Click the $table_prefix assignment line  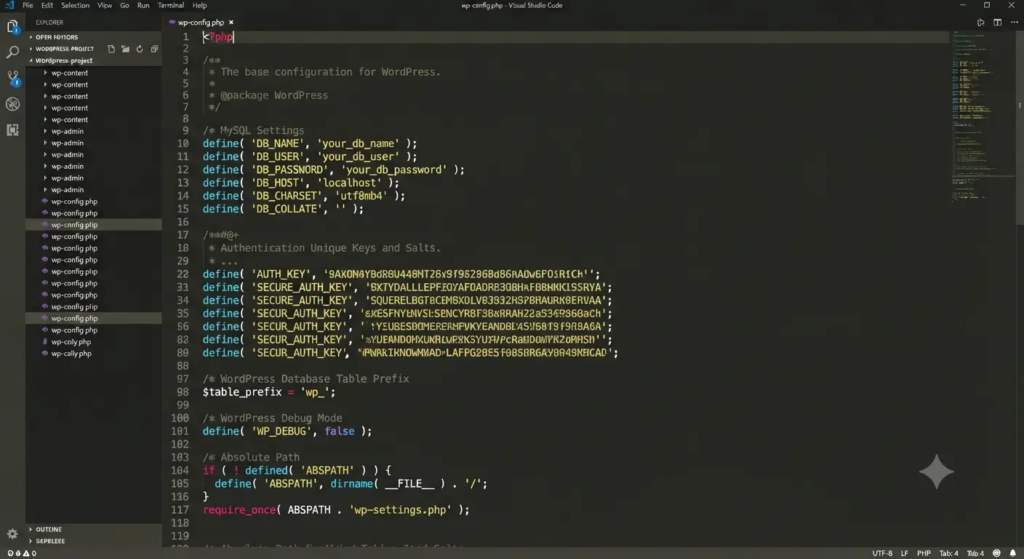coord(268,392)
